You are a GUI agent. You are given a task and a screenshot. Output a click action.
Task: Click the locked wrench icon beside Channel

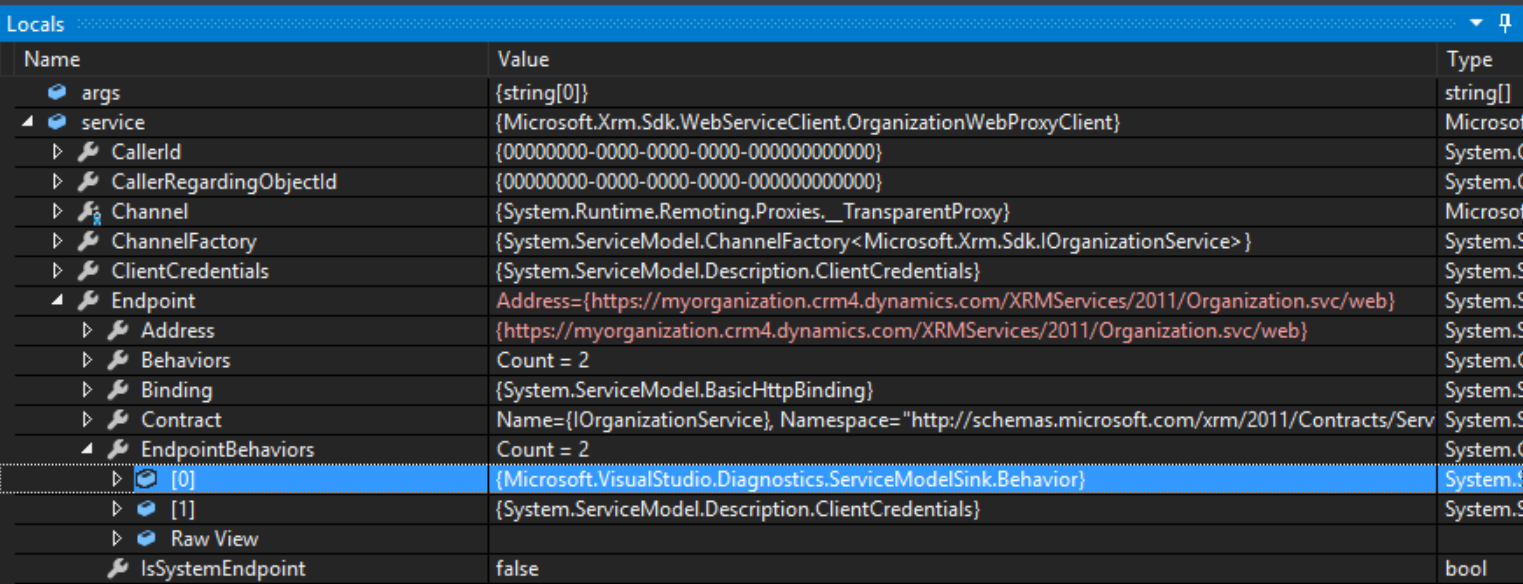click(x=88, y=212)
